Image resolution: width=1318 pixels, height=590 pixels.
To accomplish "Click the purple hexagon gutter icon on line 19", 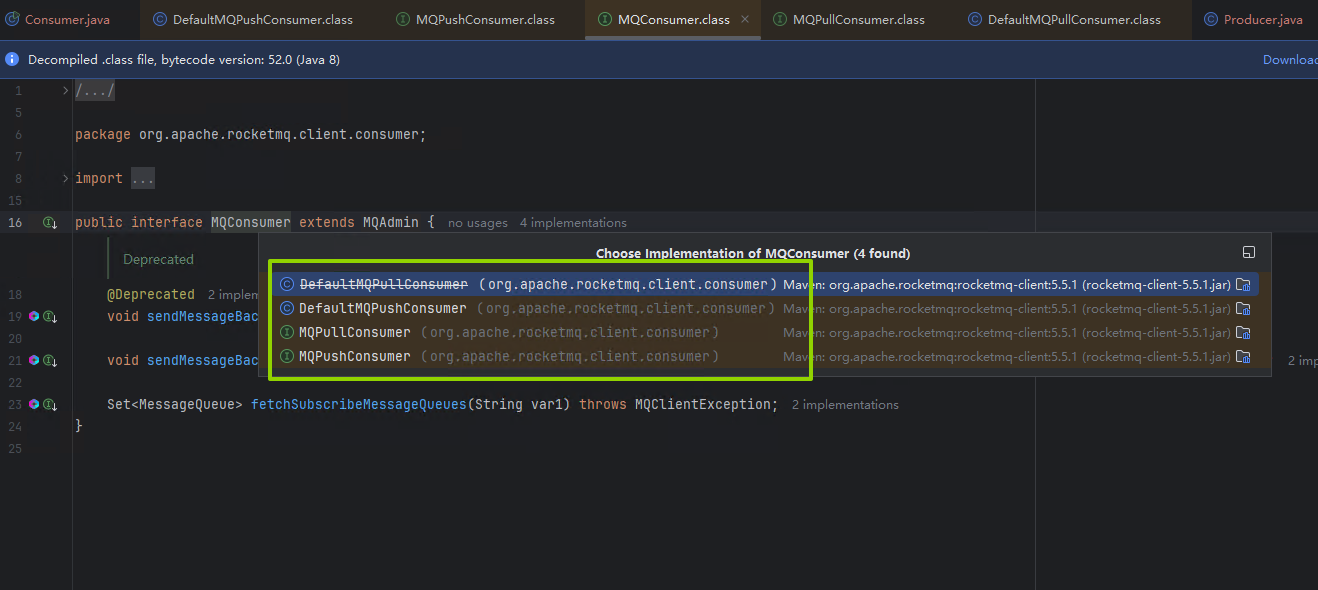I will pos(34,316).
